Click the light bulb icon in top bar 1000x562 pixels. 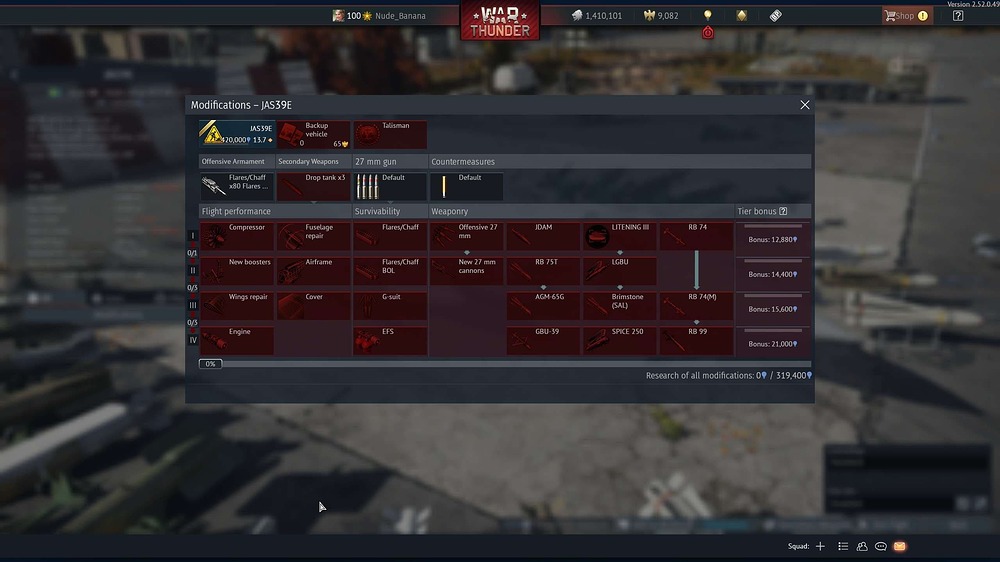708,16
